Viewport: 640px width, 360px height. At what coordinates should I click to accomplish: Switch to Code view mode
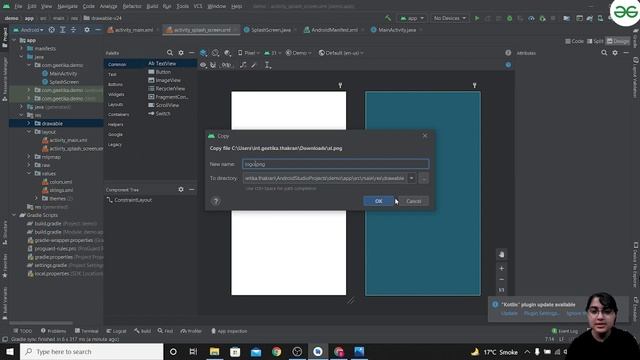575,41
